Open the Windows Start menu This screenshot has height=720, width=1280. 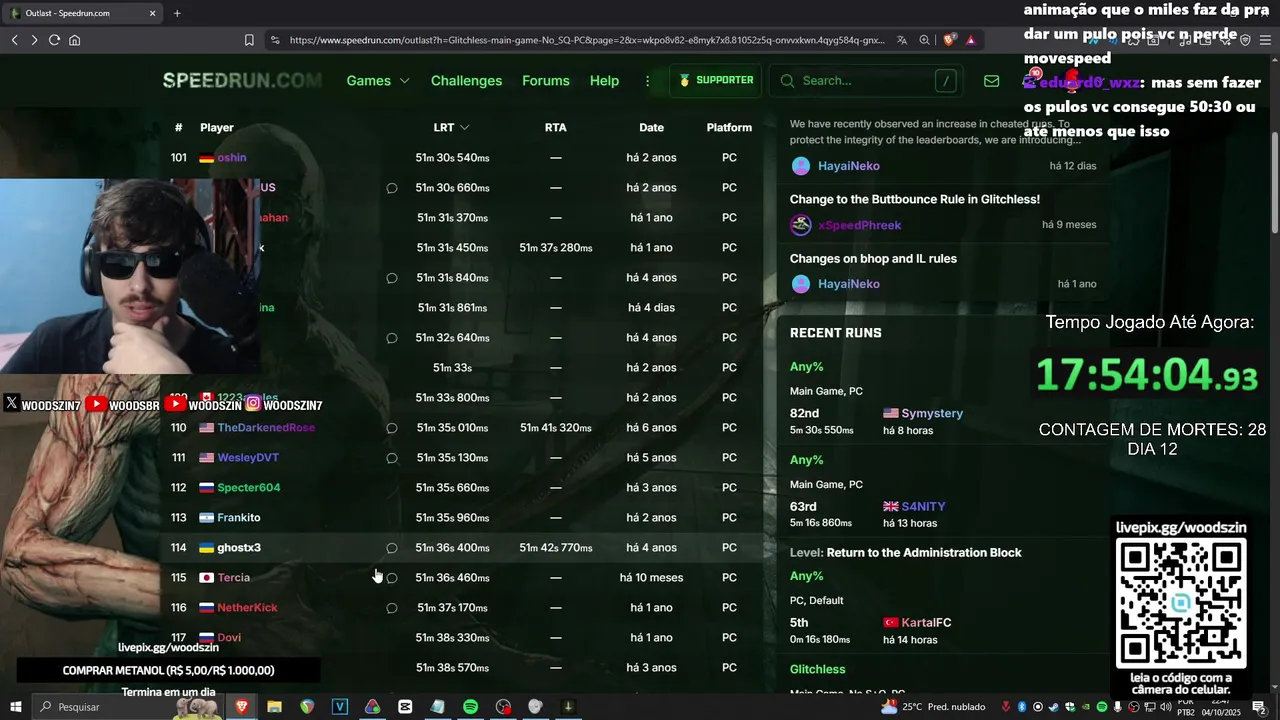point(15,707)
